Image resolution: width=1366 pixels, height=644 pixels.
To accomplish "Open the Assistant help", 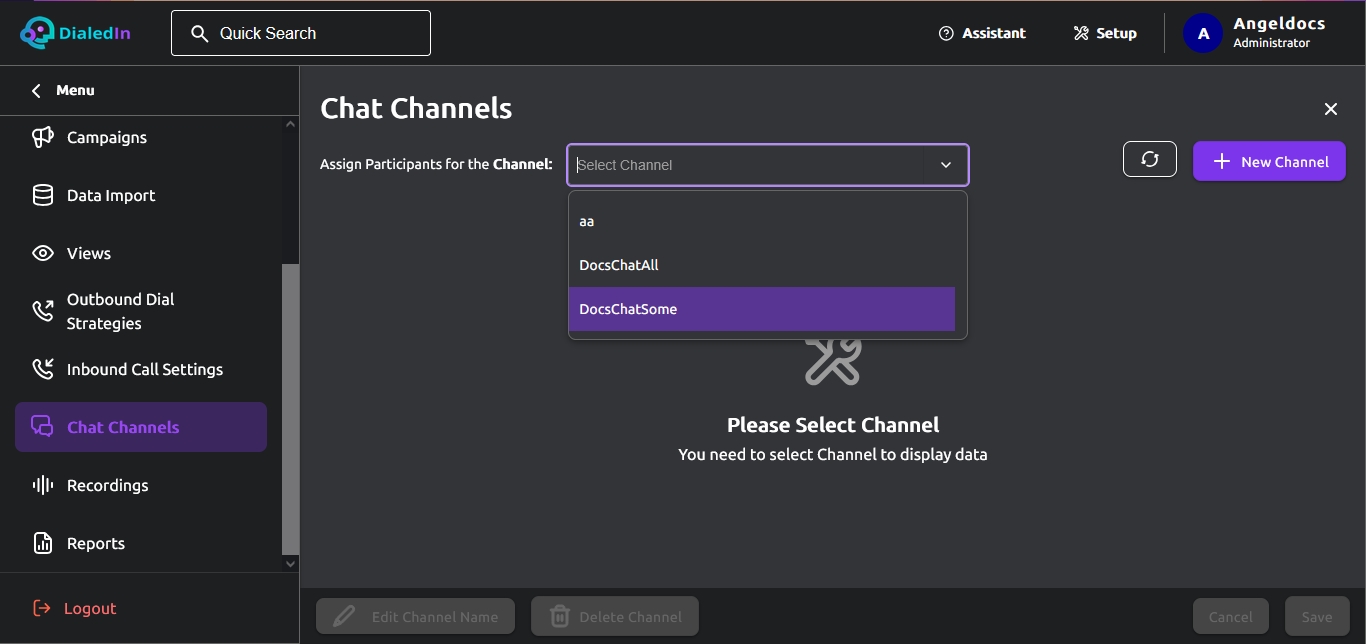I will [x=982, y=33].
